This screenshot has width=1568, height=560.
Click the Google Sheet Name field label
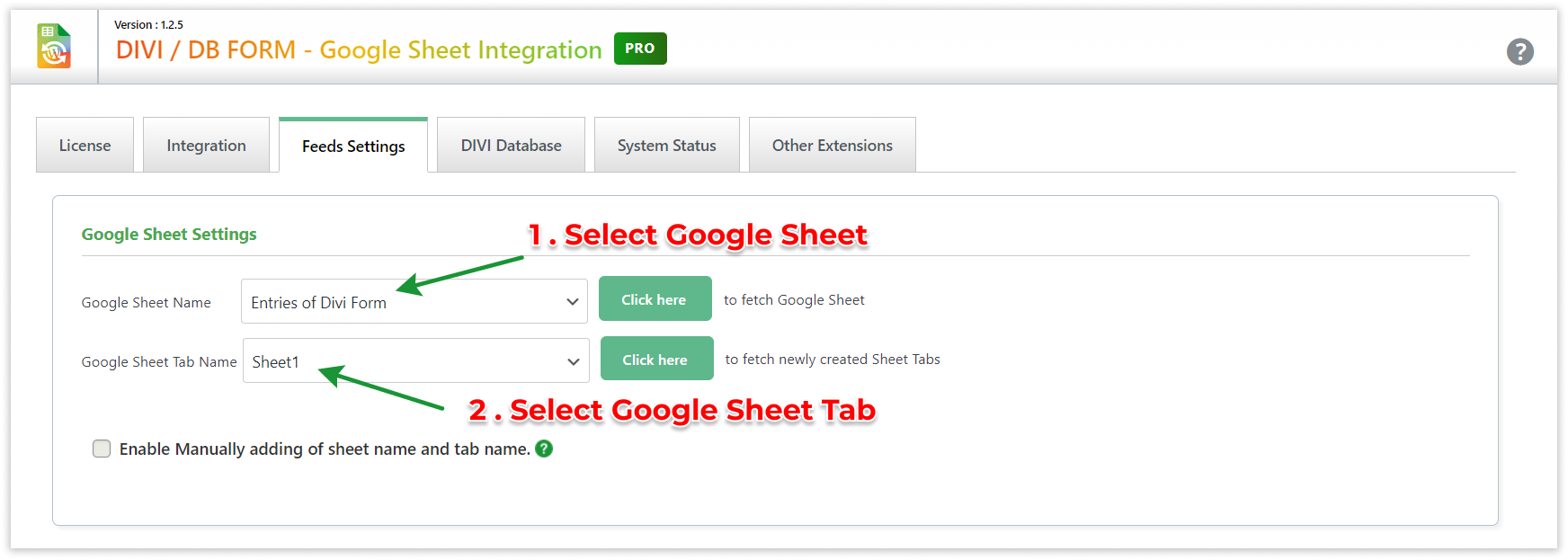(146, 303)
